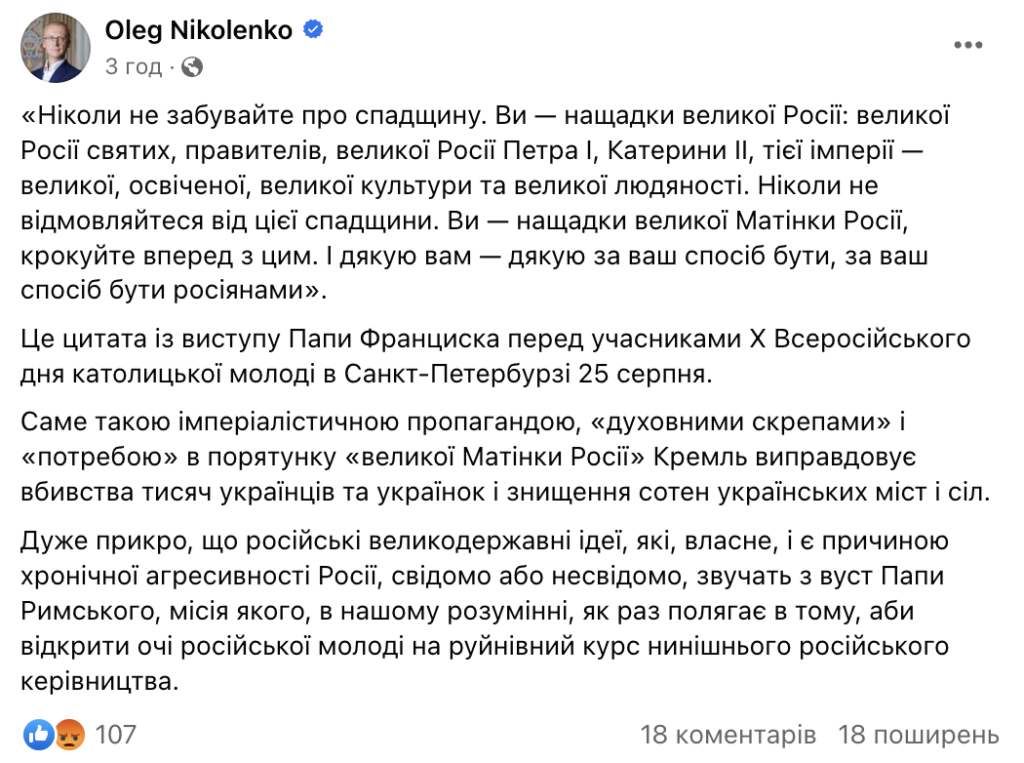The image size is (1024, 763).
Task: Click the blue Like reaction icon
Action: 39,735
